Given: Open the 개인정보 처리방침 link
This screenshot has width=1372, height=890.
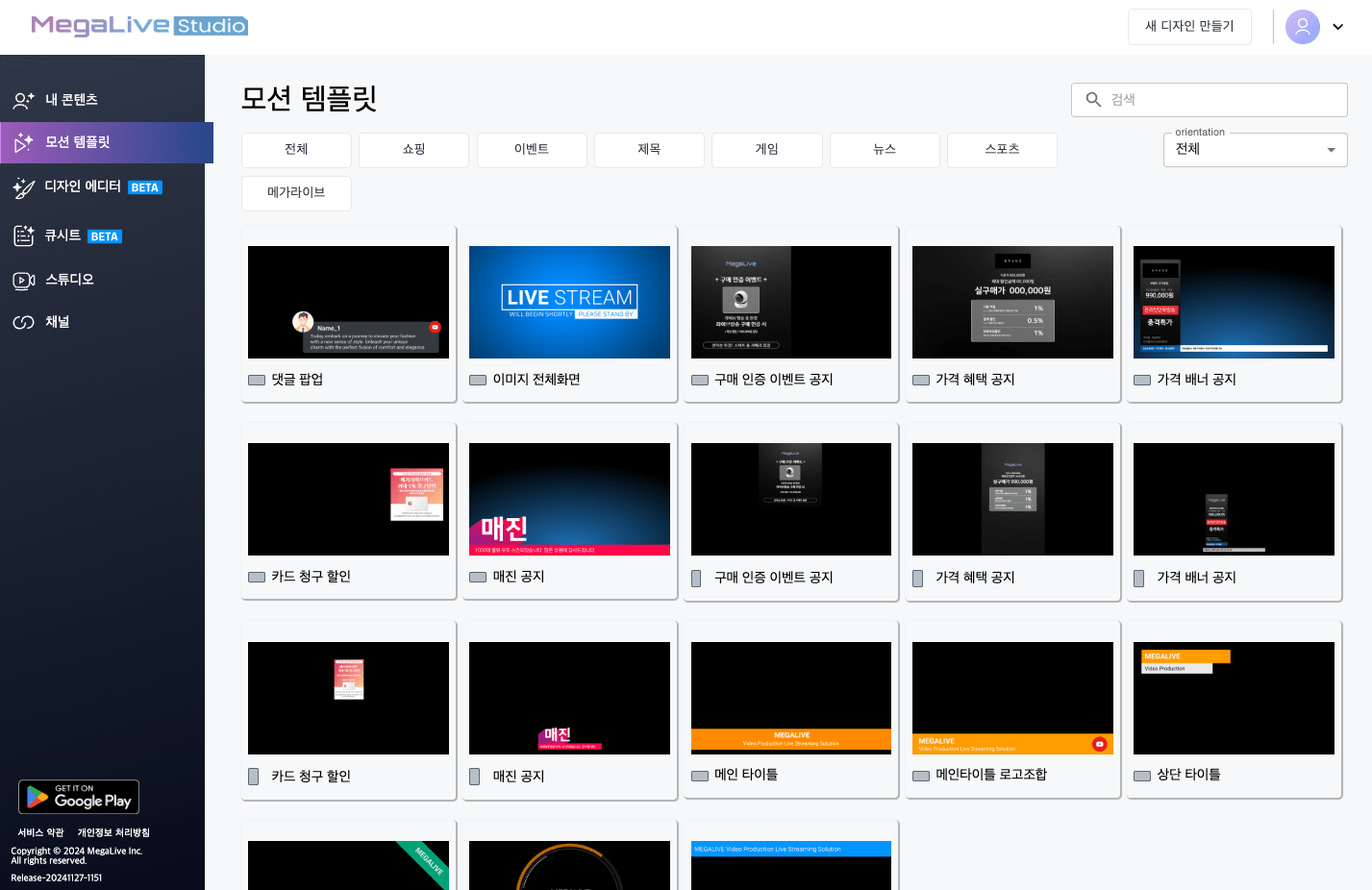Looking at the screenshot, I should (x=113, y=832).
